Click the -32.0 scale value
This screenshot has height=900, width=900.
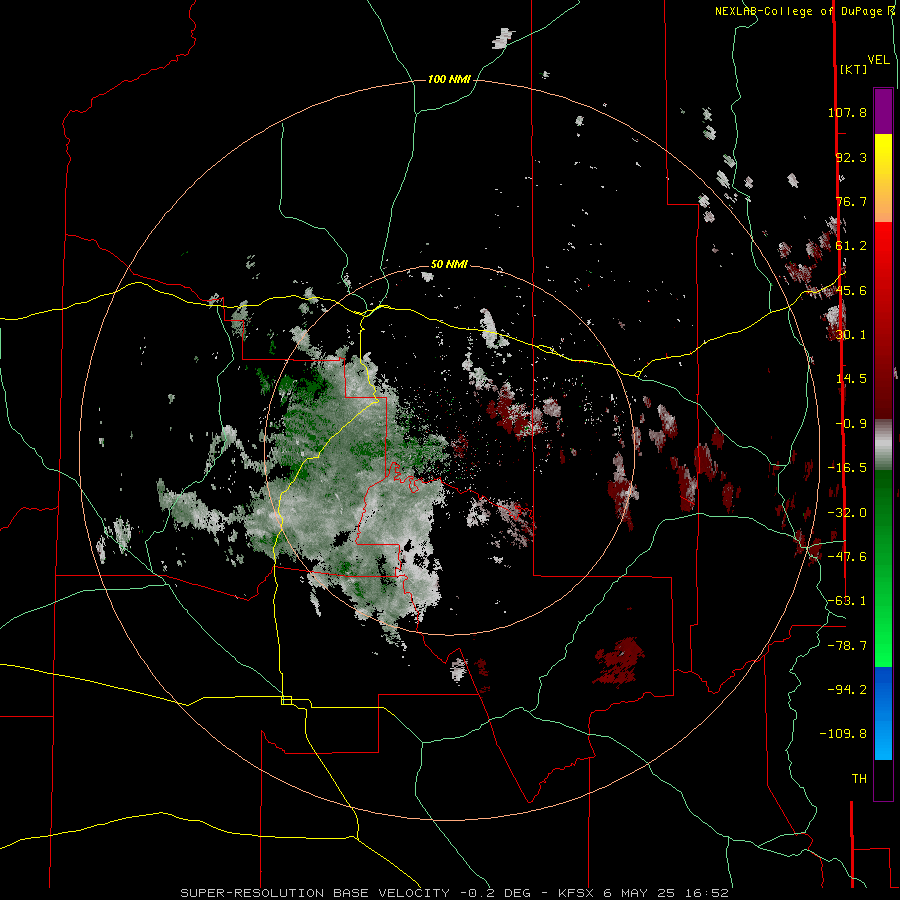(x=847, y=513)
